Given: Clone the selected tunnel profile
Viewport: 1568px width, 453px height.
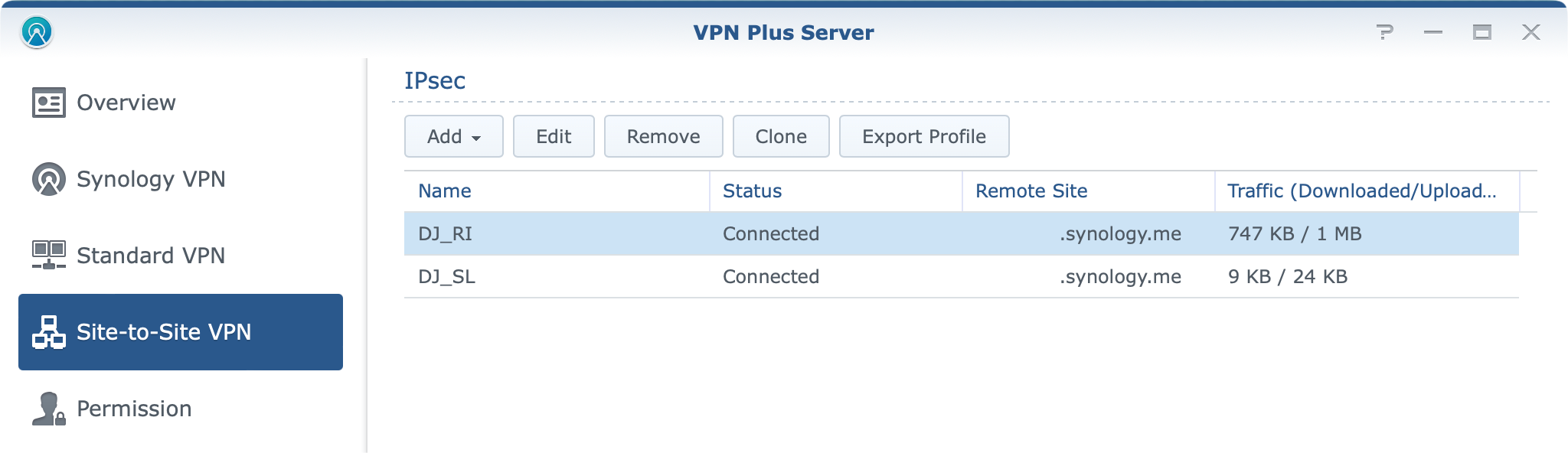Looking at the screenshot, I should tap(781, 136).
